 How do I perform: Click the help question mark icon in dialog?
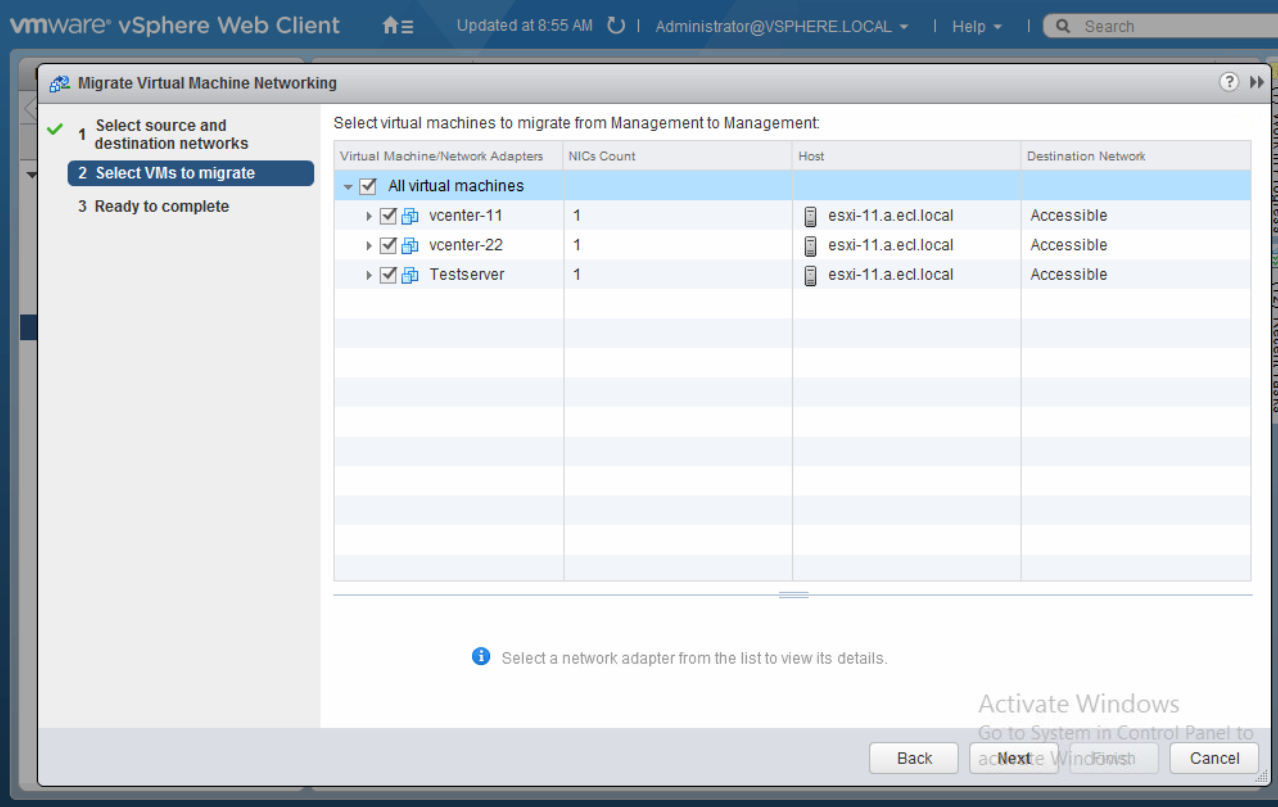coord(1229,82)
